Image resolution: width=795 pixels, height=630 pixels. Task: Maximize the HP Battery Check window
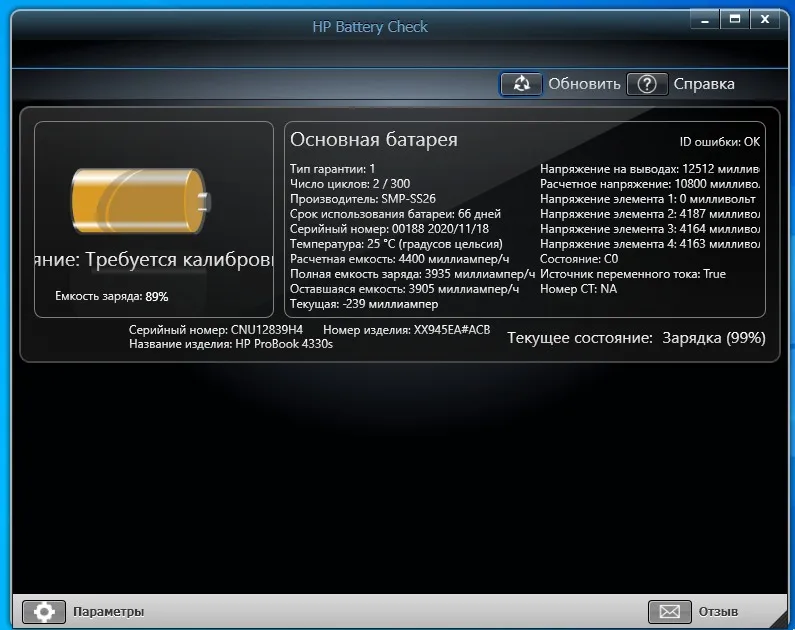pyautogui.click(x=735, y=20)
